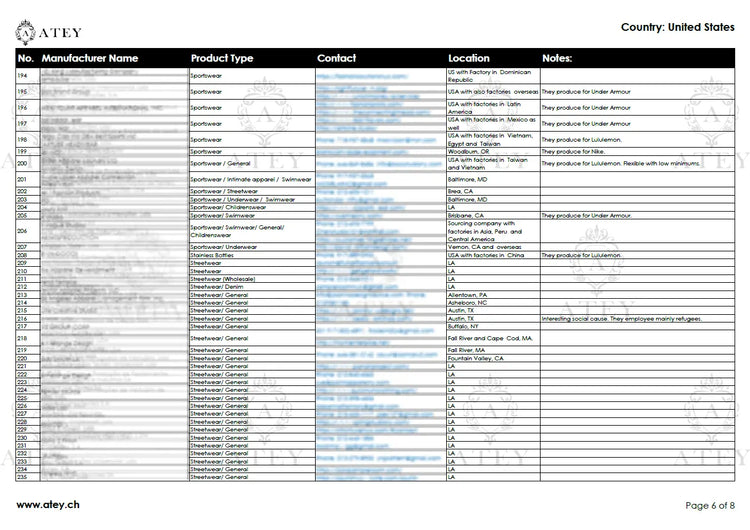The height and width of the screenshot is (530, 750).
Task: Click 'Sportswear' product type in row 199
Action: [206, 151]
